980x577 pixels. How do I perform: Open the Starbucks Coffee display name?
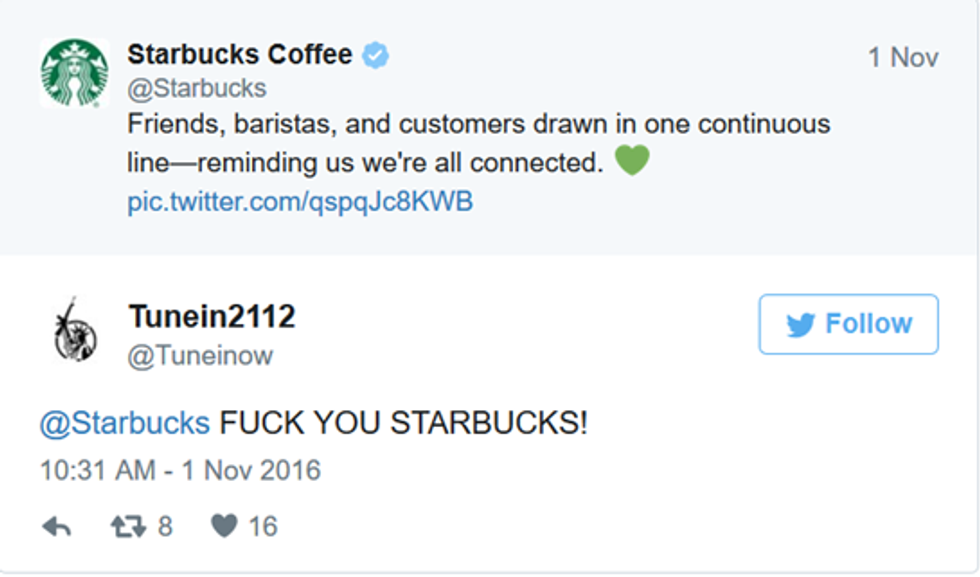tap(239, 55)
